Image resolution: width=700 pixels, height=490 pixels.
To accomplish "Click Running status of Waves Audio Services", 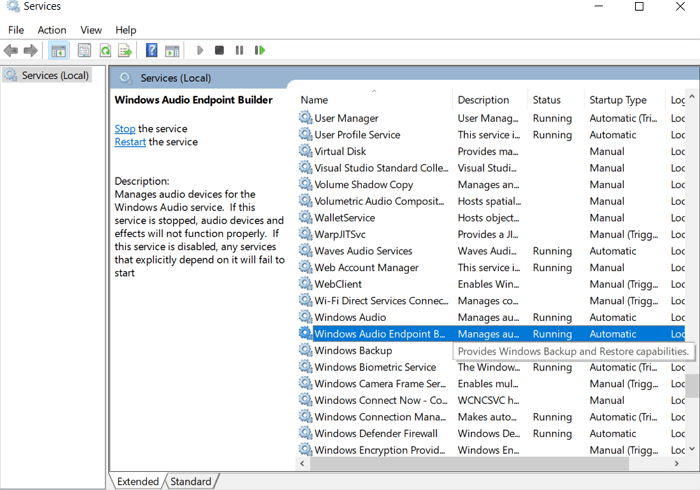I will click(552, 251).
